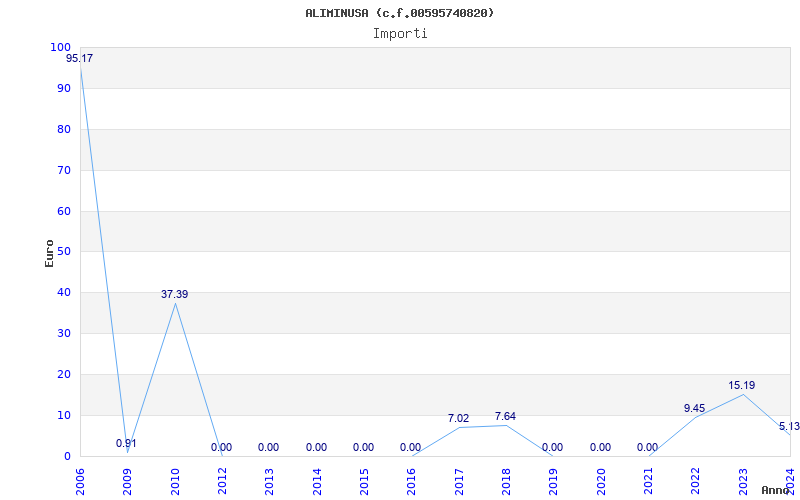Click the 2018 year axis label

pos(506,482)
